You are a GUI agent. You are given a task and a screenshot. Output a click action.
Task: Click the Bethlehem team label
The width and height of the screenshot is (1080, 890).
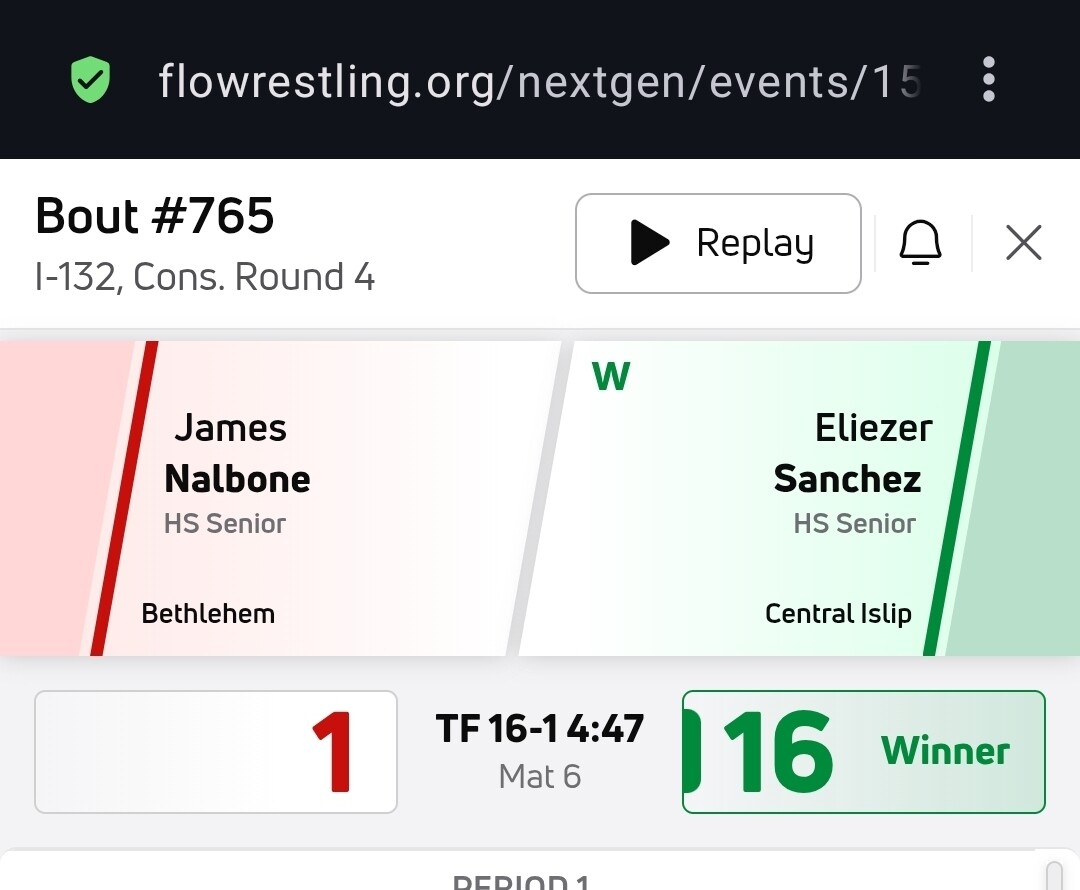[208, 613]
